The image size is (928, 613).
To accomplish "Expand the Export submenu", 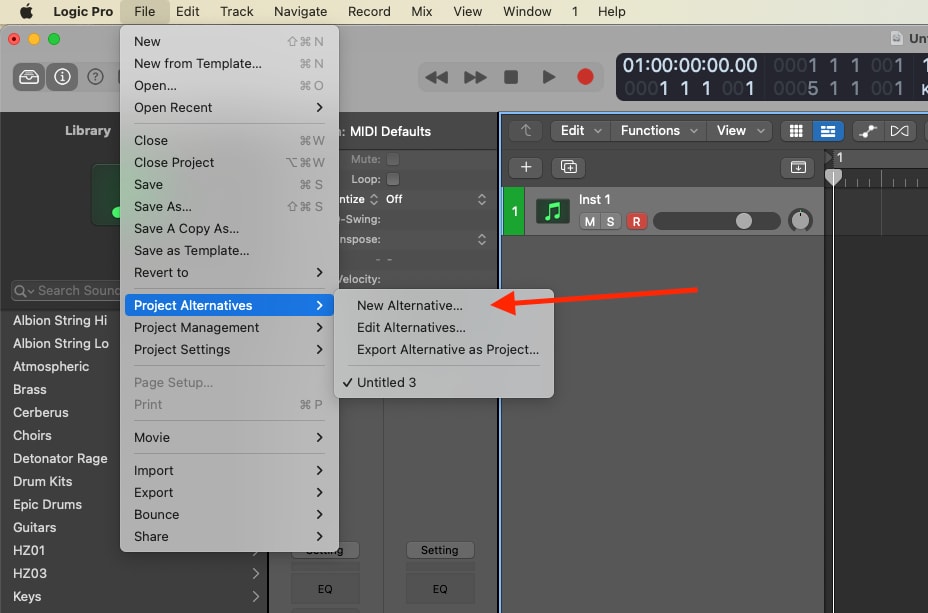I will point(229,493).
